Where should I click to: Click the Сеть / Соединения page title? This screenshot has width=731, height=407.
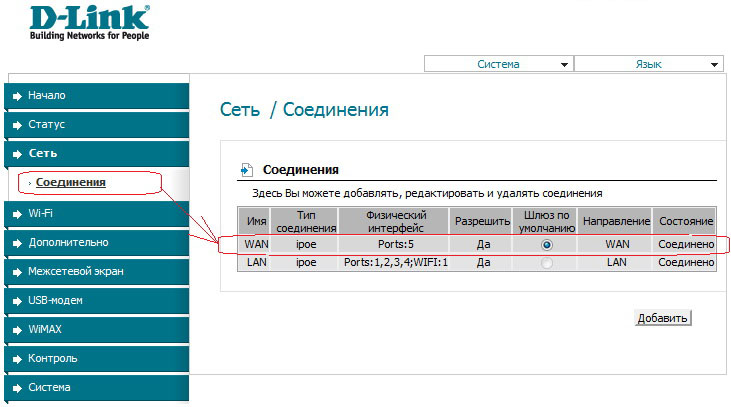click(304, 110)
